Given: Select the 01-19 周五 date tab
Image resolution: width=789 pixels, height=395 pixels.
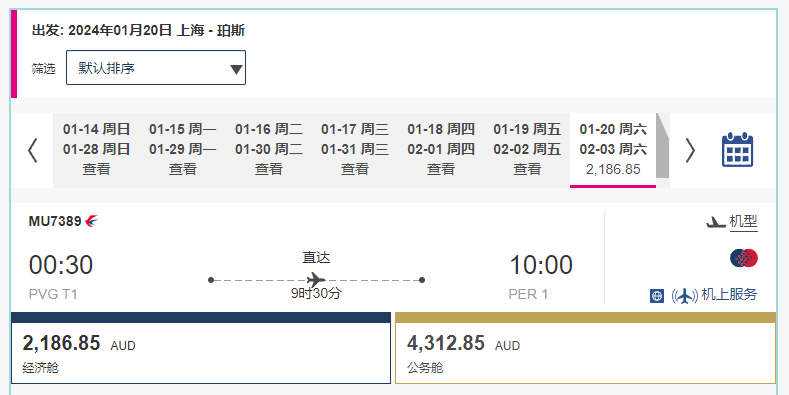Looking at the screenshot, I should pos(527,149).
